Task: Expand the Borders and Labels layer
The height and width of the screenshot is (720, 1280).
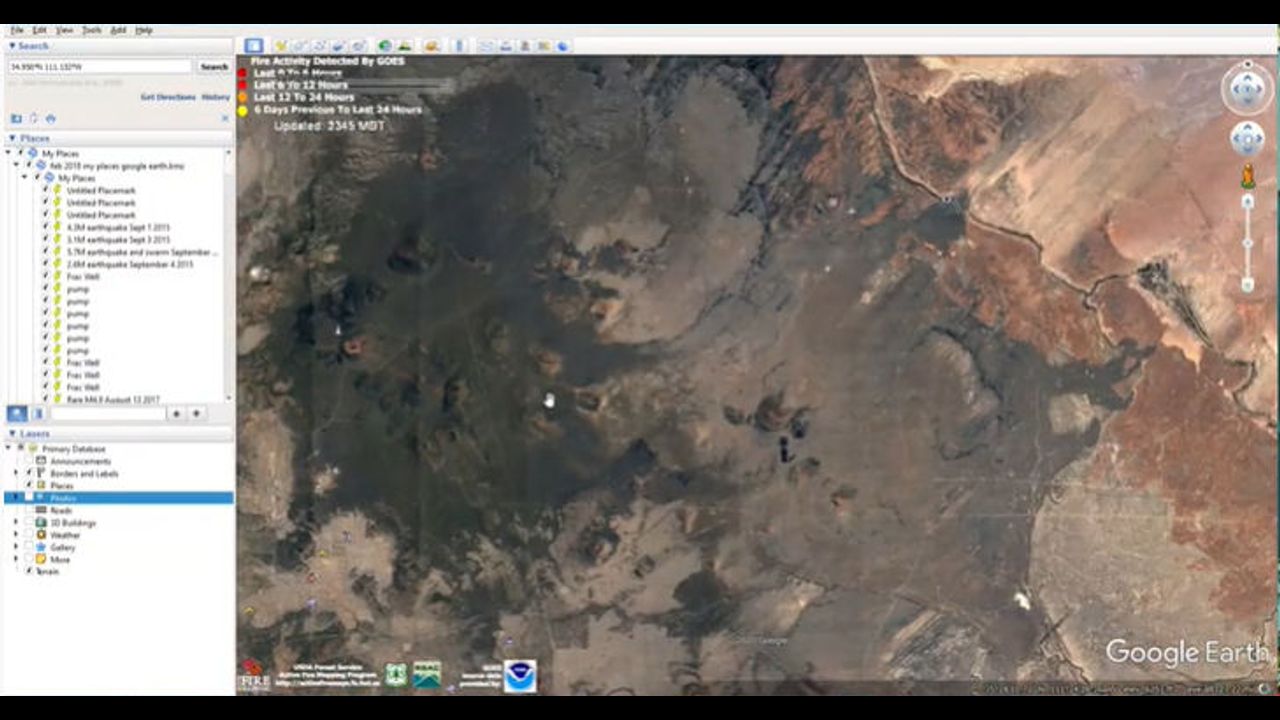Action: [x=16, y=473]
